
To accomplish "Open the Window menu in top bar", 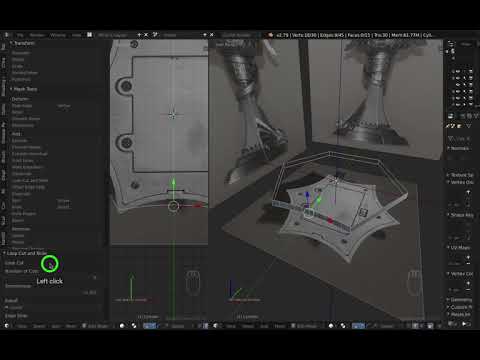I will (58, 35).
